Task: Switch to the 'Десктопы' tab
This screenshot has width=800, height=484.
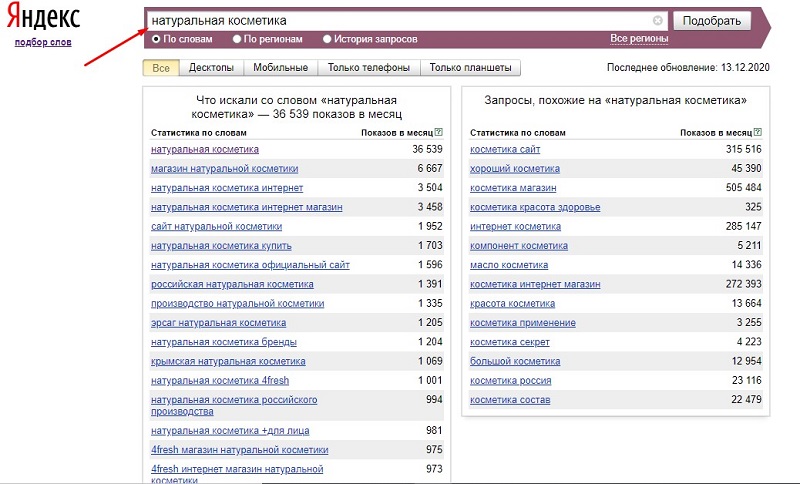Action: click(x=211, y=67)
